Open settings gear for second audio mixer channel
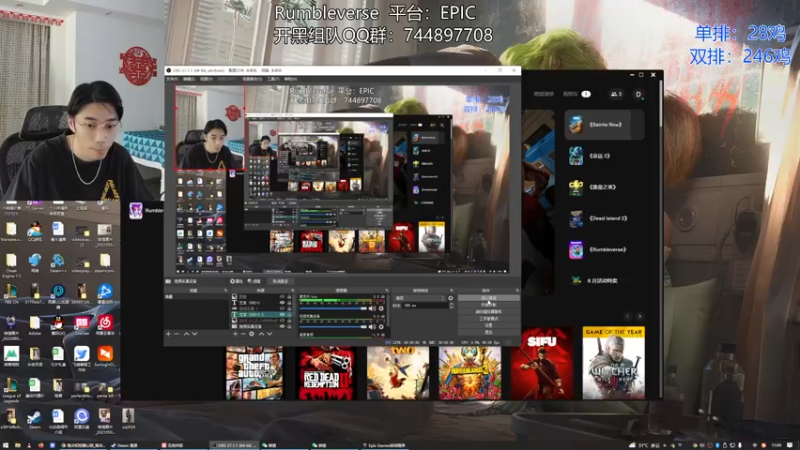800x450 pixels. click(381, 327)
